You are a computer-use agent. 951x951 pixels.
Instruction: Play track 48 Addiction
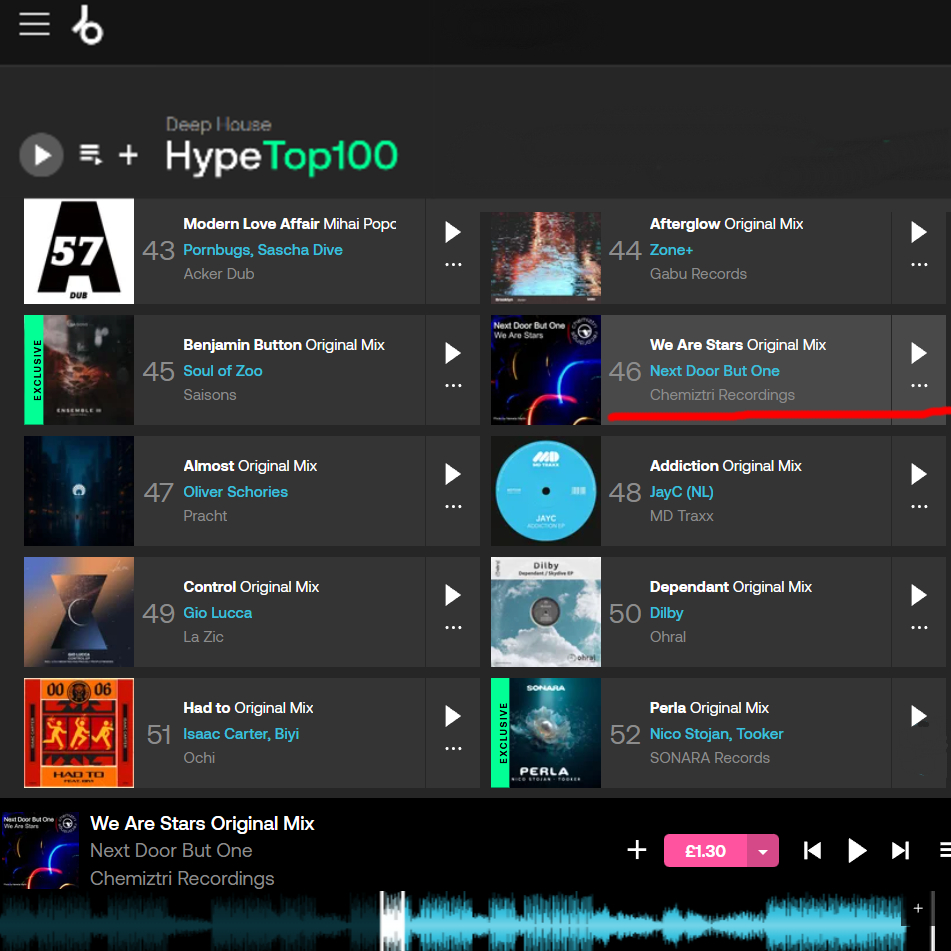pos(919,474)
